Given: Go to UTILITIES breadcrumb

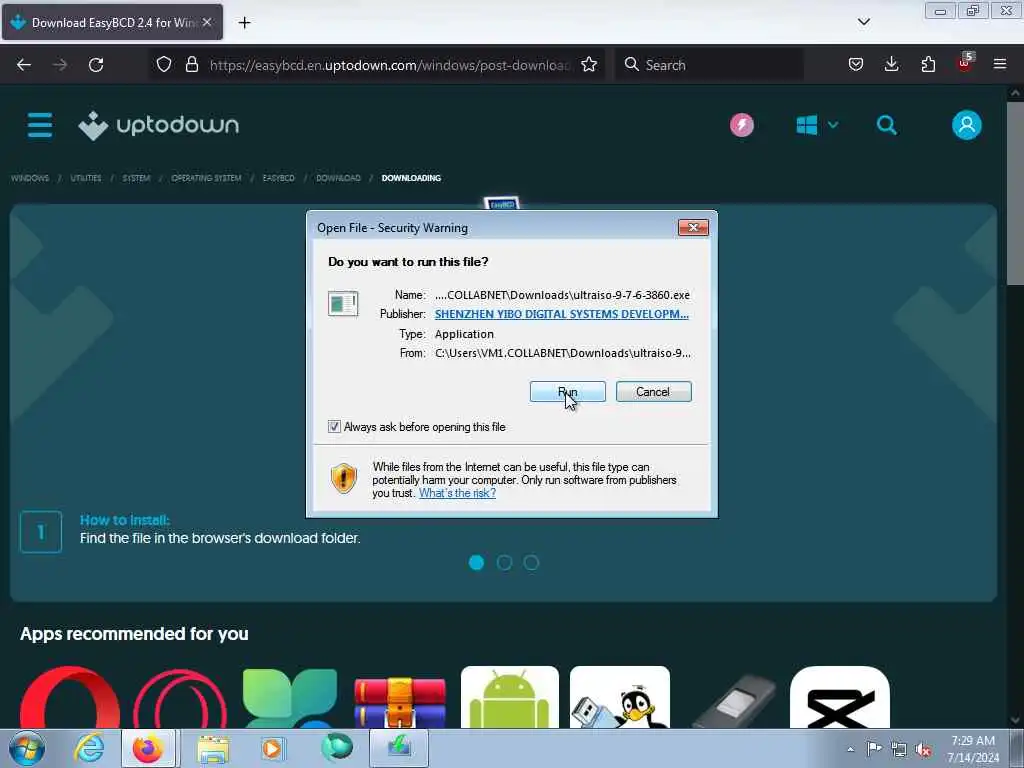Looking at the screenshot, I should click(86, 178).
